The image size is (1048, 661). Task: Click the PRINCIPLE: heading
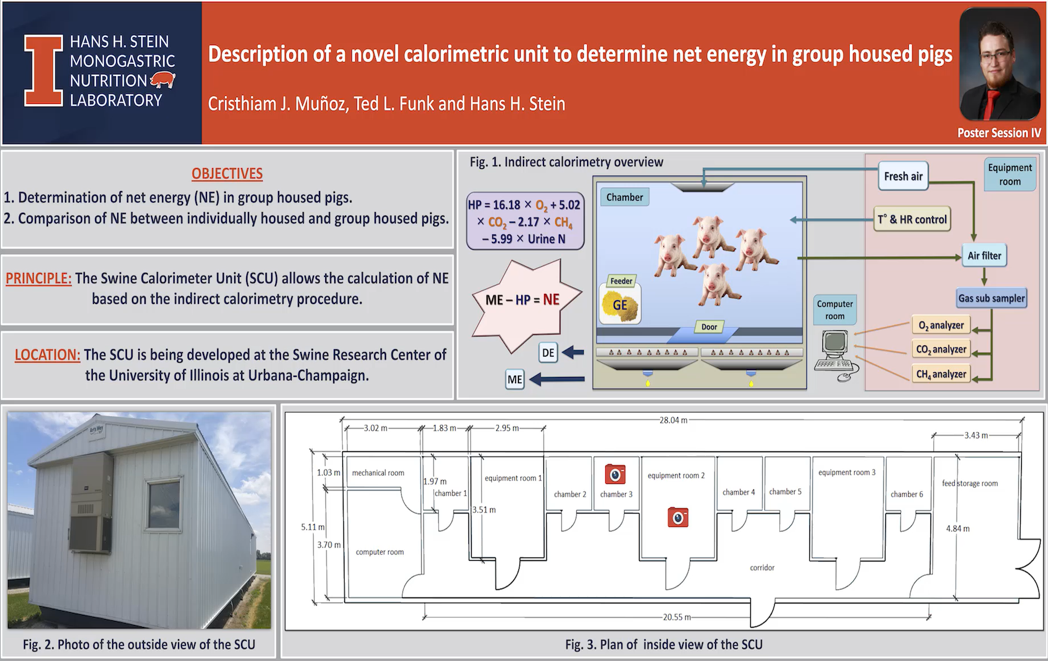pos(38,278)
